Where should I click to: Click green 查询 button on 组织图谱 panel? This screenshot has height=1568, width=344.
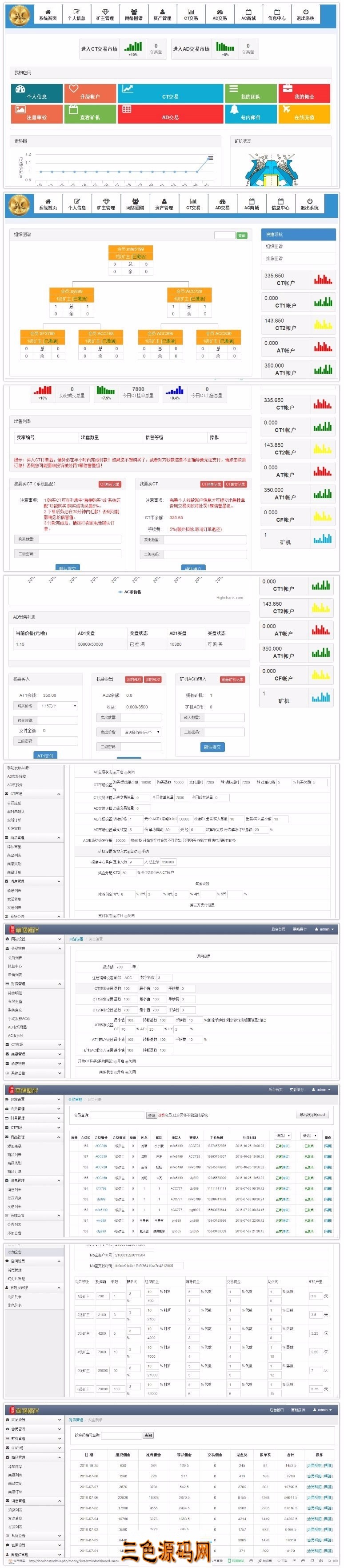coord(242,236)
